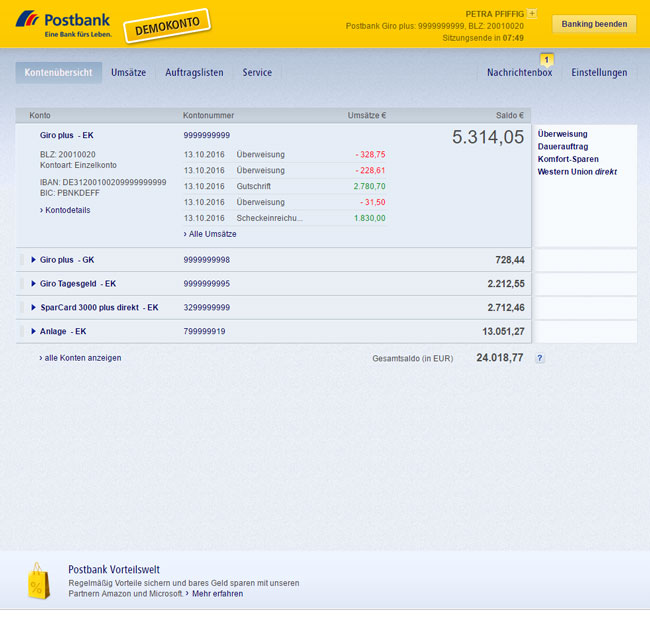The width and height of the screenshot is (650, 618).
Task: Click account number 799999919
Action: pyautogui.click(x=204, y=331)
